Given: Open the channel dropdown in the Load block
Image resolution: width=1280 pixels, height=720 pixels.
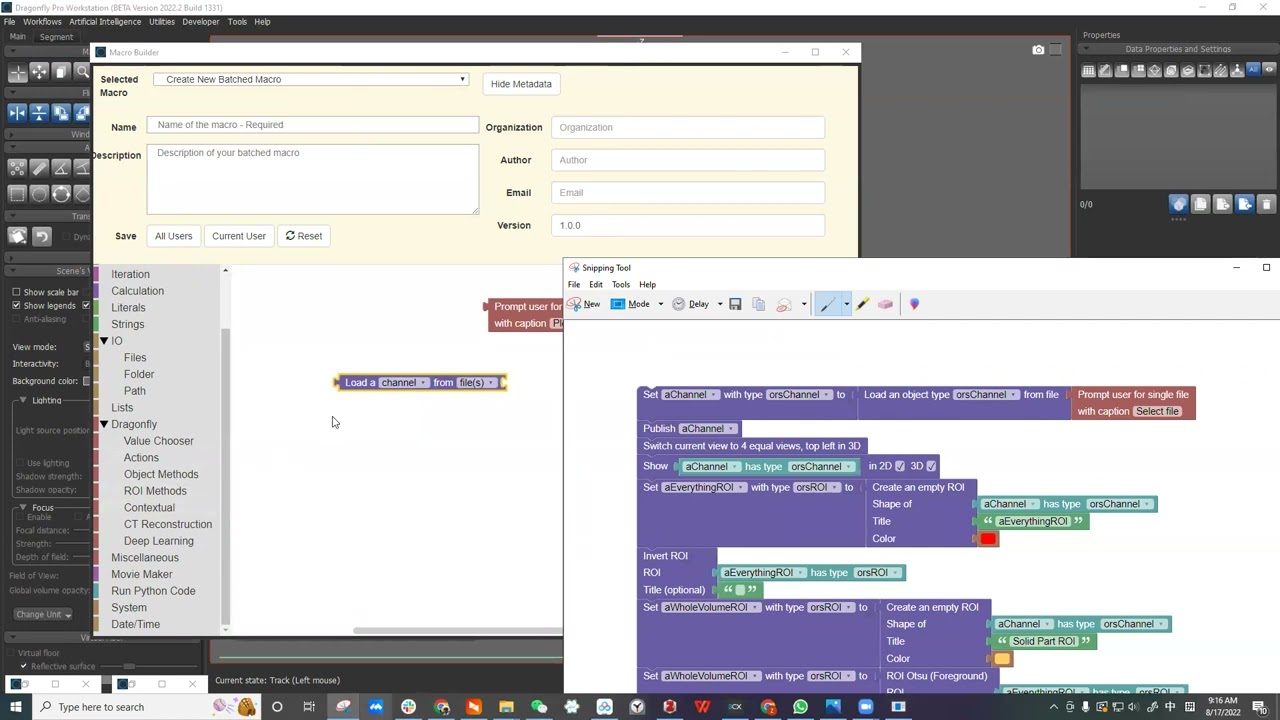Looking at the screenshot, I should [404, 383].
